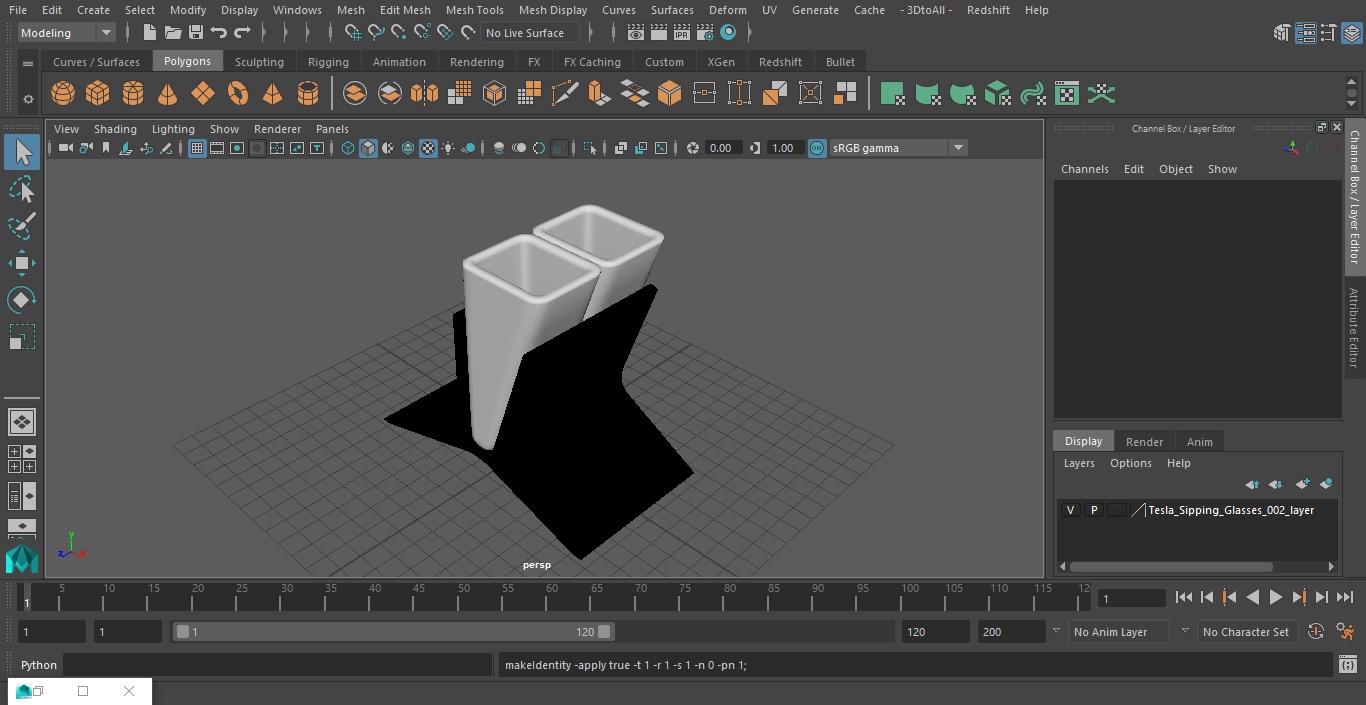Create a polygon sphere from the shelf
The width and height of the screenshot is (1366, 705).
(x=63, y=94)
